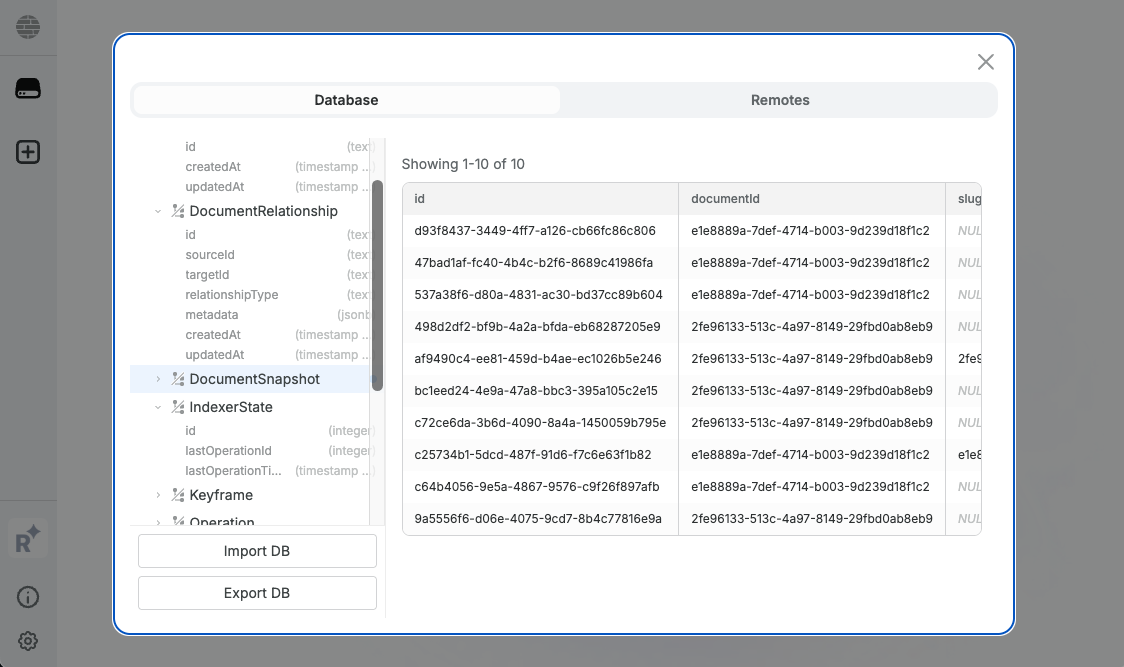Click the Import DB button
The height and width of the screenshot is (667, 1124).
257,551
